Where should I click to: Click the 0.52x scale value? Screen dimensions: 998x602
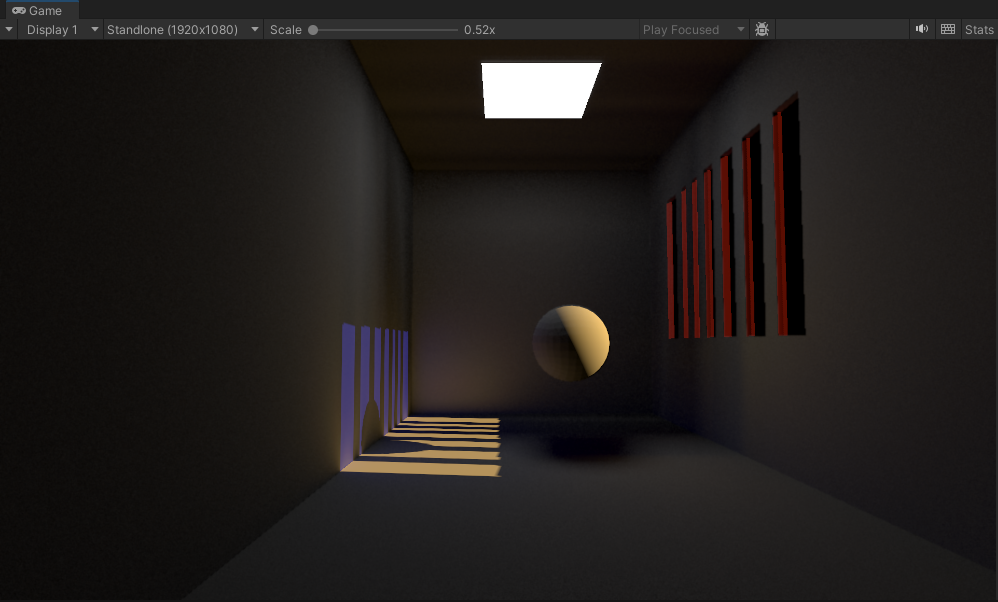point(479,30)
